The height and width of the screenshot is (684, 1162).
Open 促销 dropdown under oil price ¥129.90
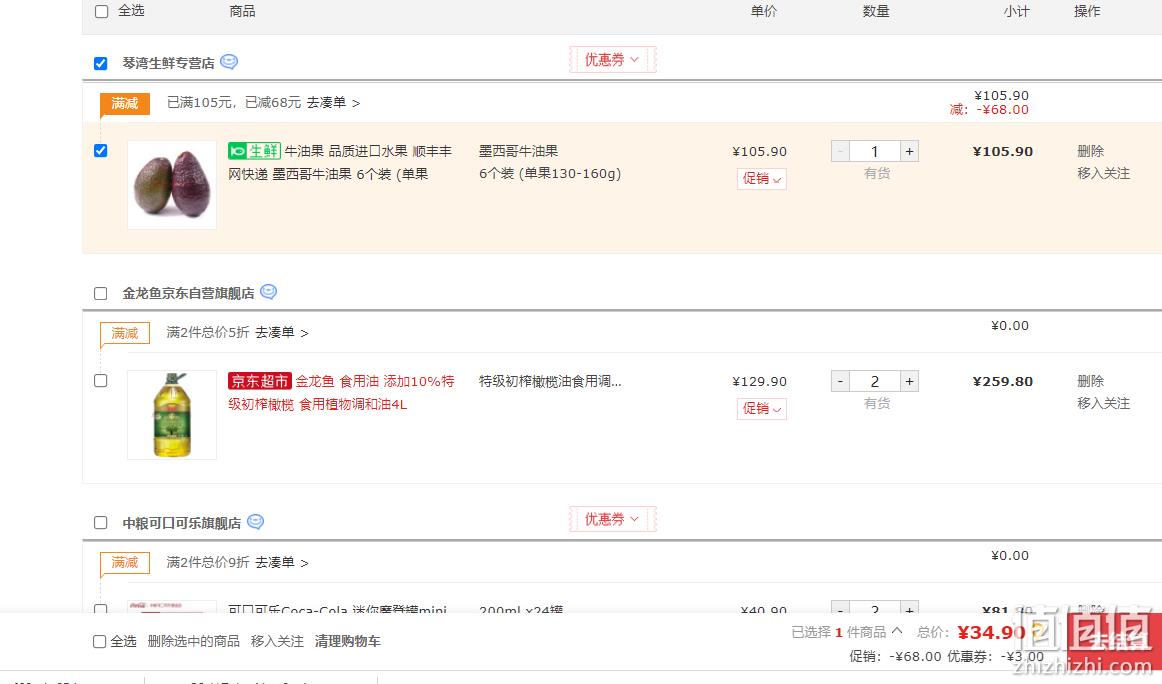pos(762,408)
